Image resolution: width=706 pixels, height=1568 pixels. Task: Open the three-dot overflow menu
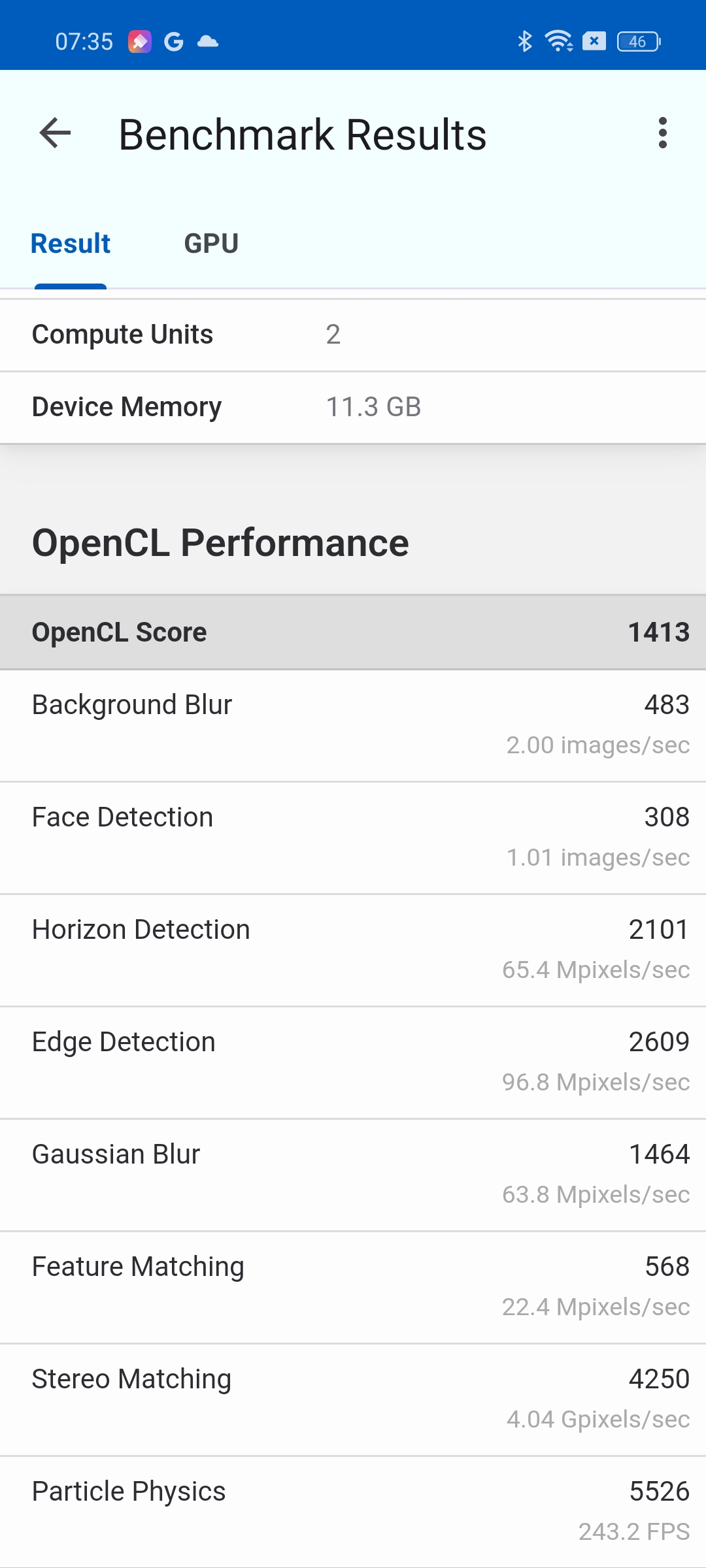pos(663,133)
